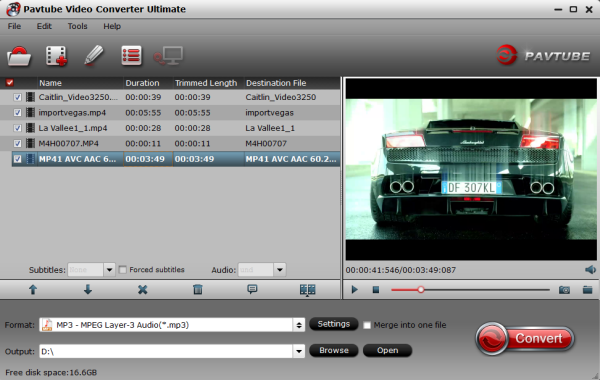600x380 pixels.
Task: Click the D:\ output path field
Action: 166,351
